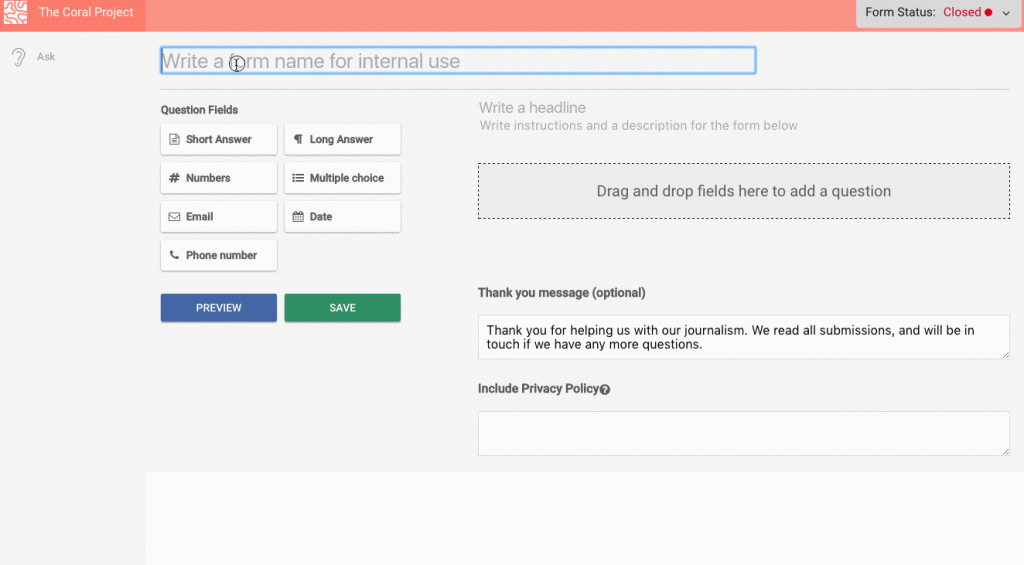Focus the Include Privacy Policy textarea
The width and height of the screenshot is (1024, 565).
(744, 434)
